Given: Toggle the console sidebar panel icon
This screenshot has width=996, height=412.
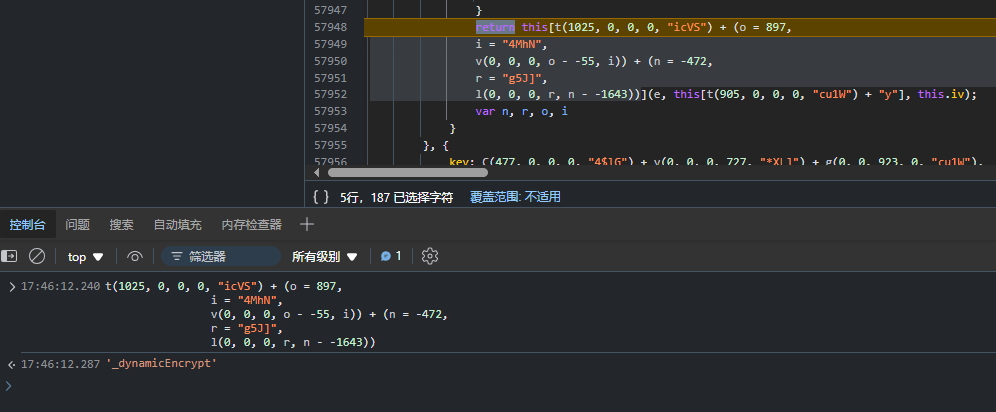Looking at the screenshot, I should coord(9,256).
